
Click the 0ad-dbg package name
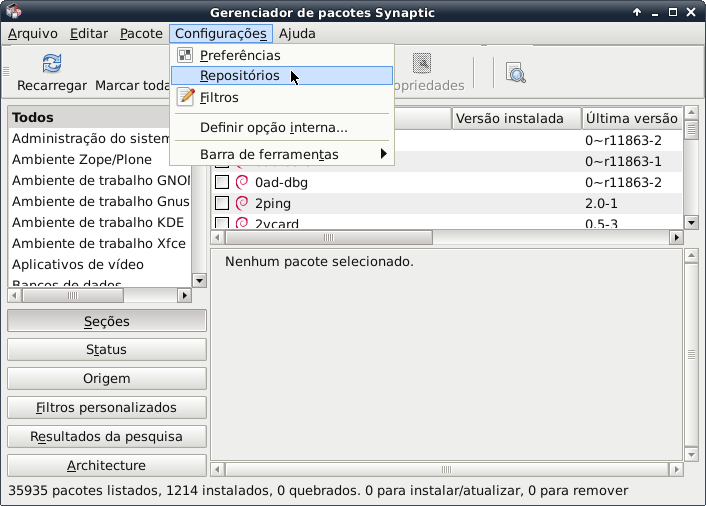click(x=281, y=182)
